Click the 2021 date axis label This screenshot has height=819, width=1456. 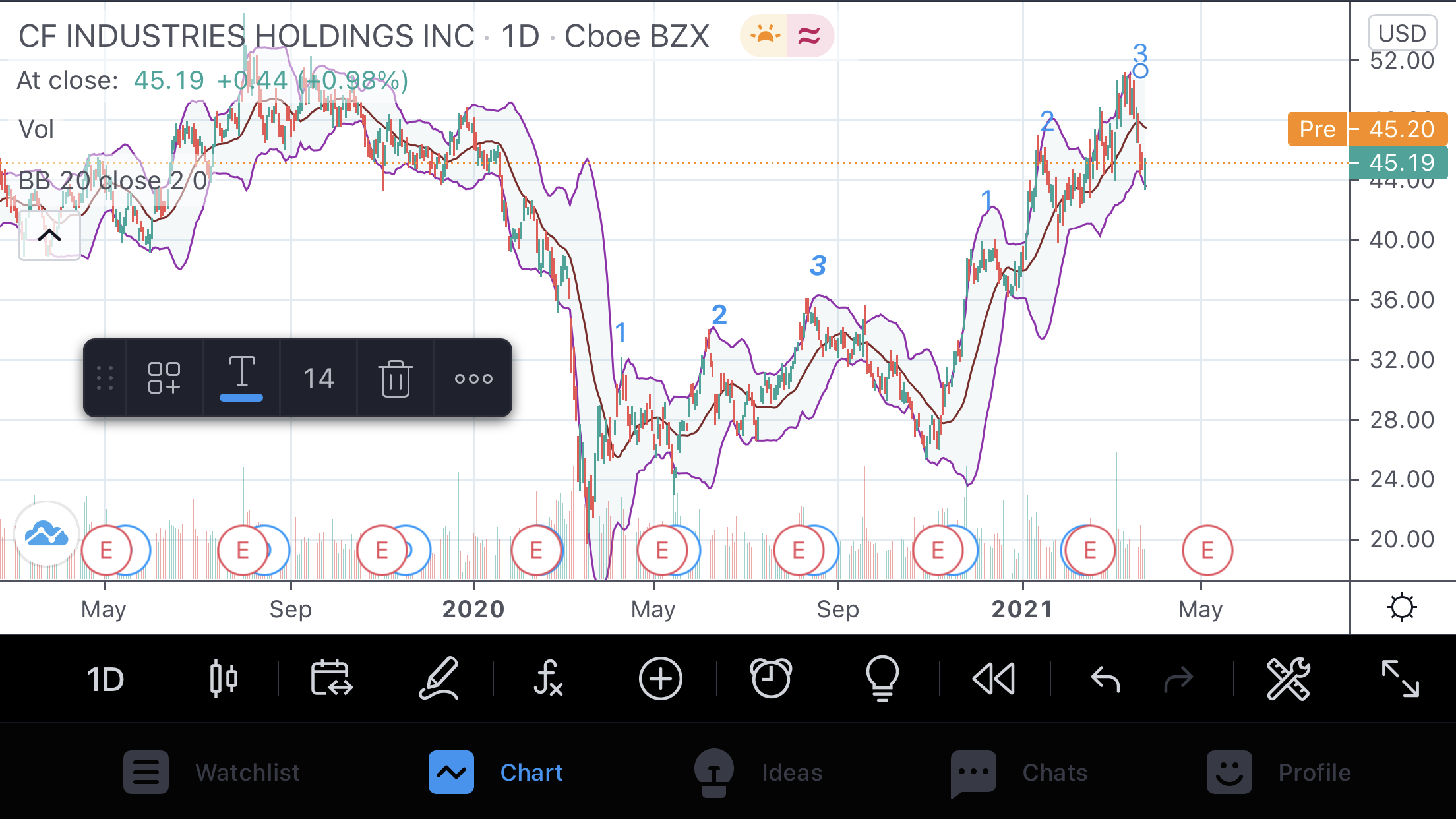tap(1022, 609)
